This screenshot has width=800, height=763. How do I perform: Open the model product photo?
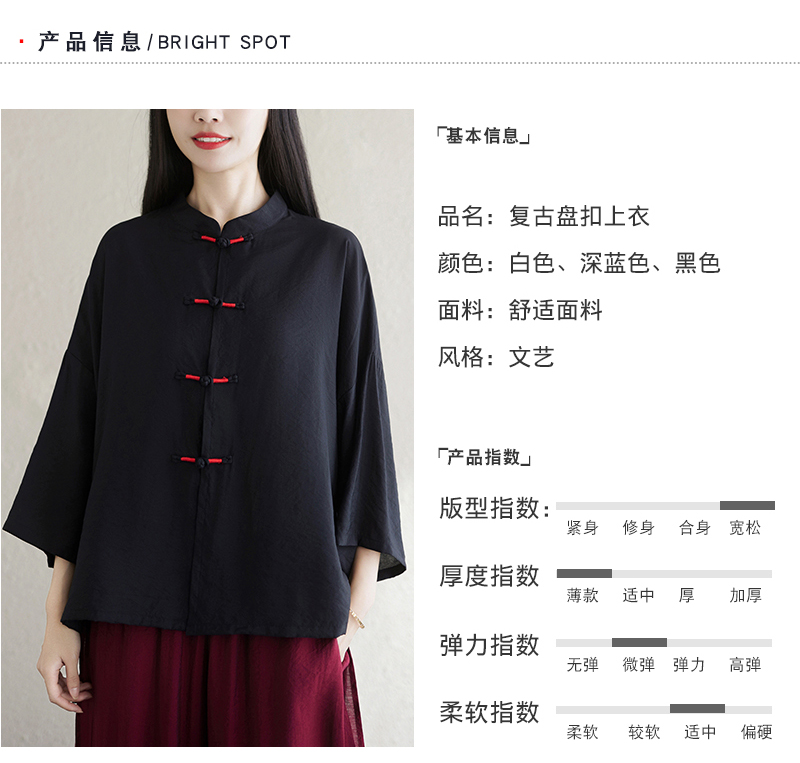207,428
